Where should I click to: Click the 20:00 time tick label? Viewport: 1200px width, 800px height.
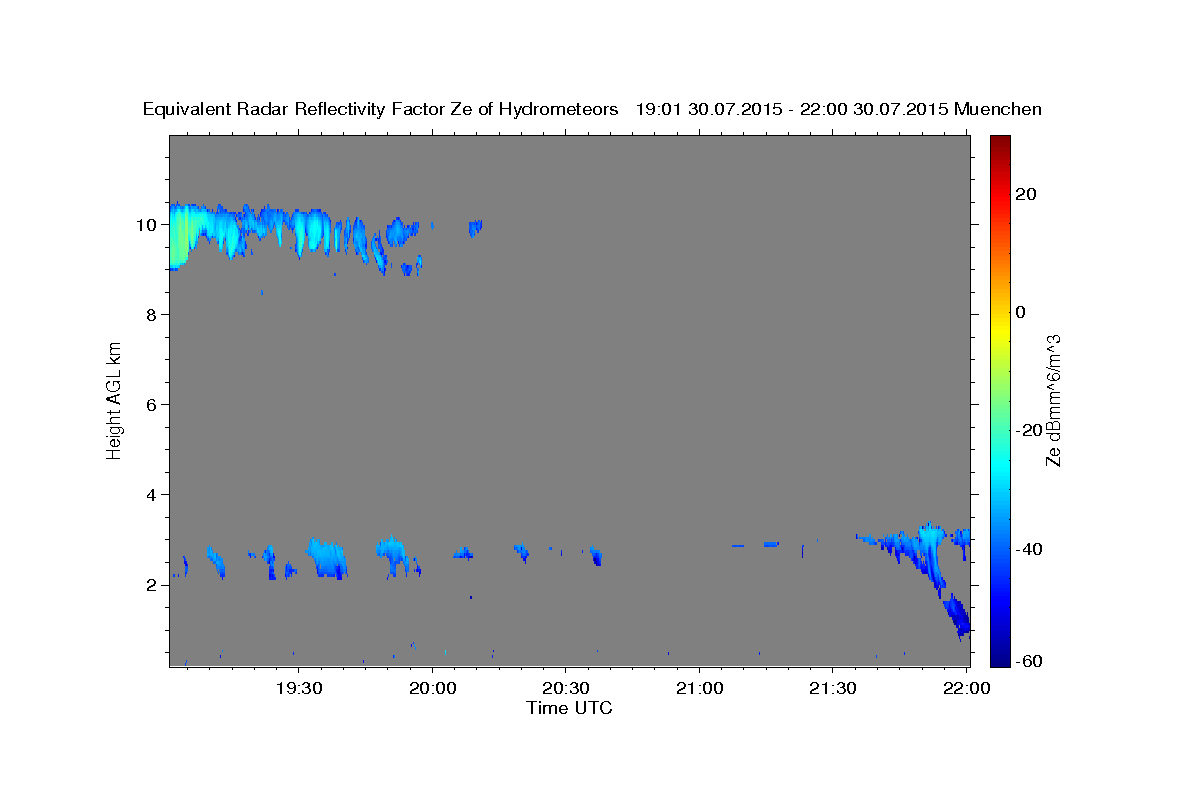(432, 688)
